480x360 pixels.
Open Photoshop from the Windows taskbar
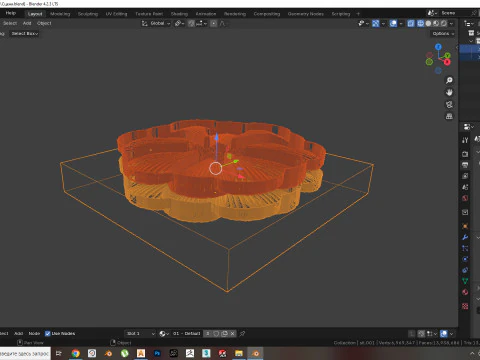157,353
